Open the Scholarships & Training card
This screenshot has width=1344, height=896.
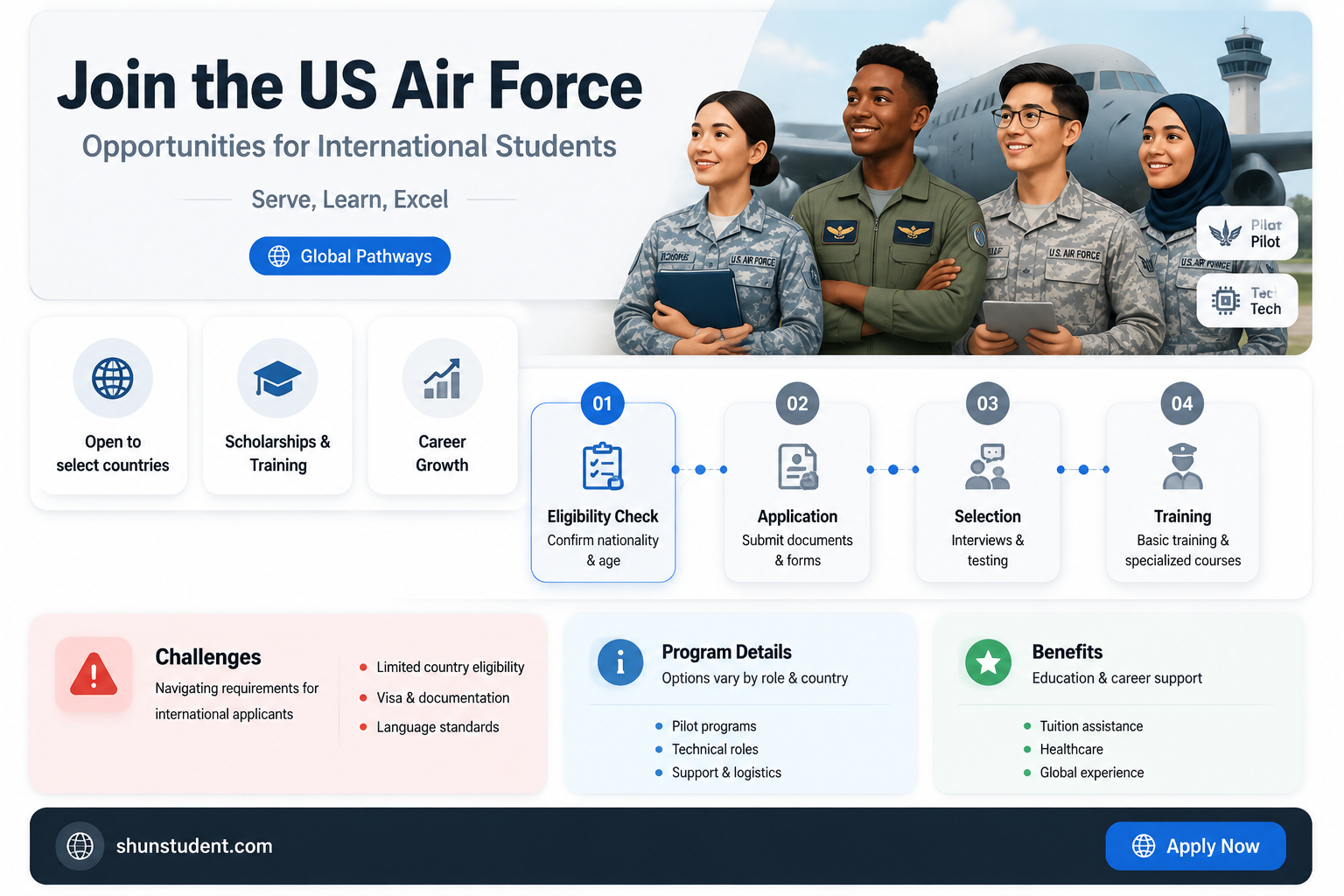(277, 407)
